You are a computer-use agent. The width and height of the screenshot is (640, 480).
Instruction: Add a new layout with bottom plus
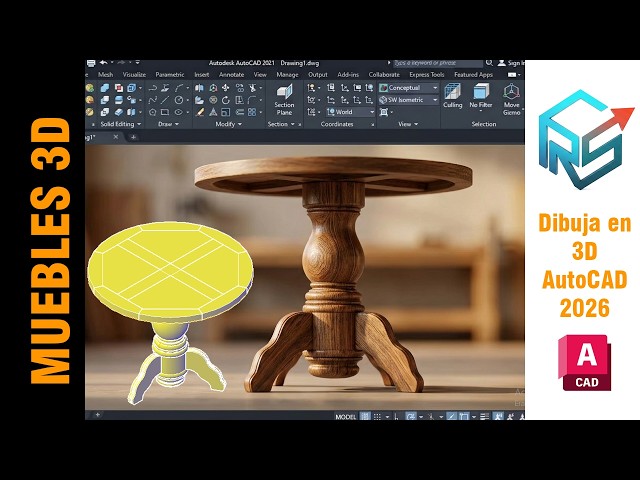coord(98,415)
